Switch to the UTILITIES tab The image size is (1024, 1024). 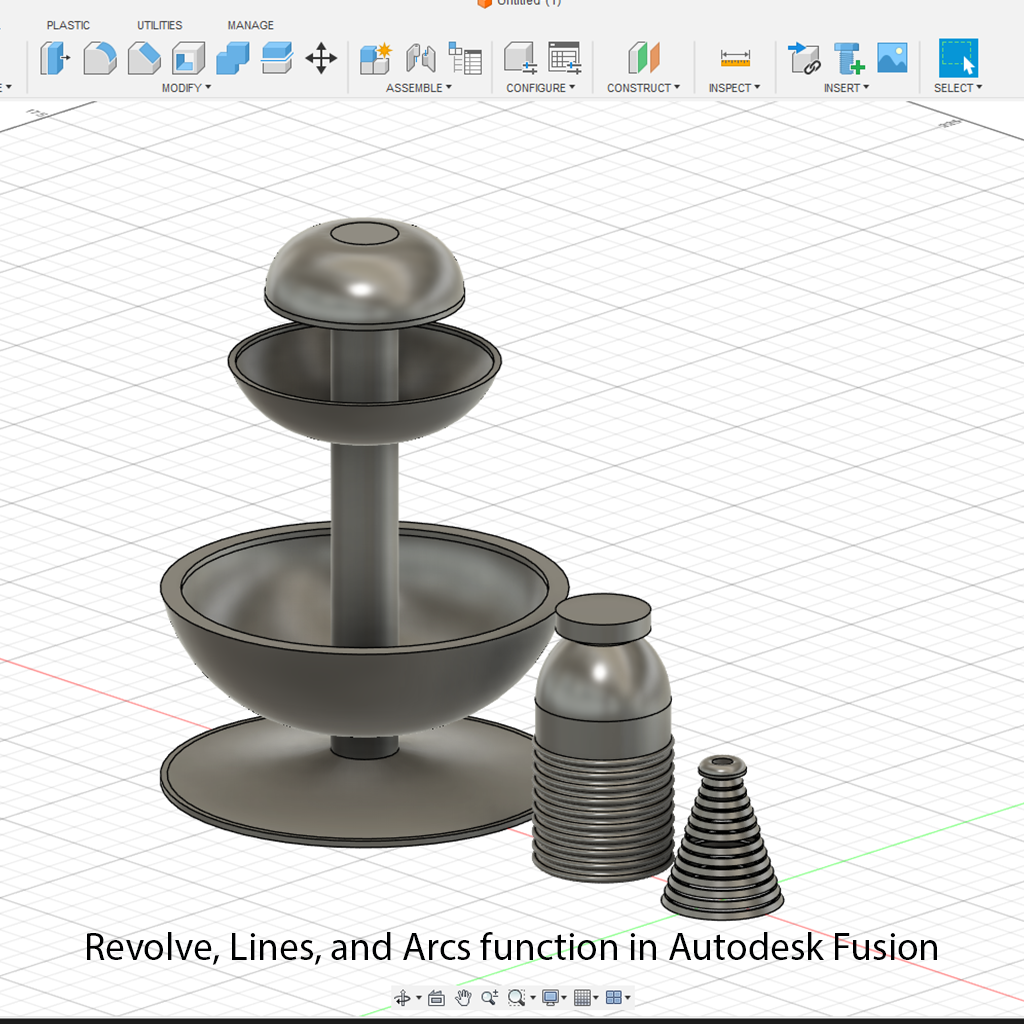pos(160,25)
